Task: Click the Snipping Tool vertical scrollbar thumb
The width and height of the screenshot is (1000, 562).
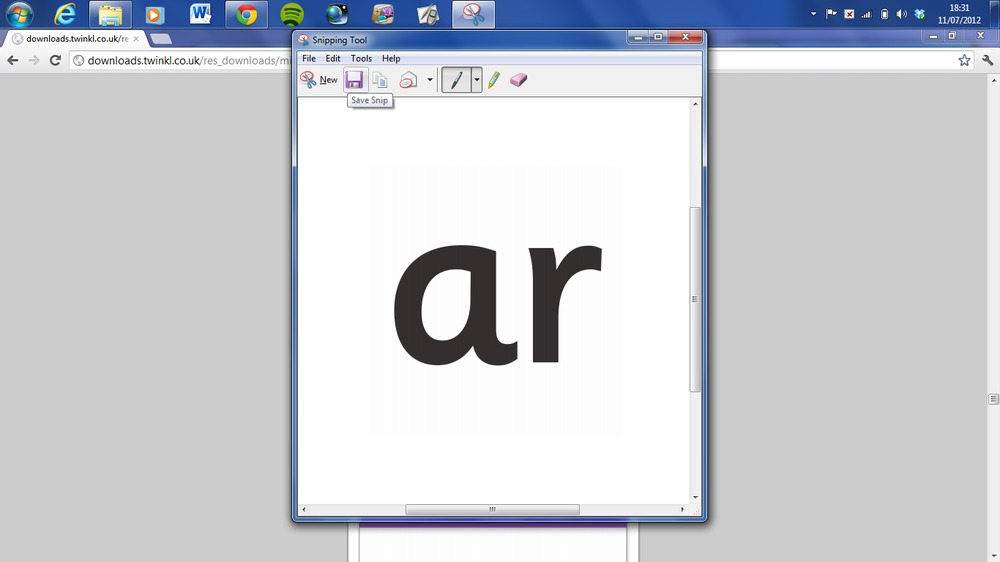Action: pos(695,299)
